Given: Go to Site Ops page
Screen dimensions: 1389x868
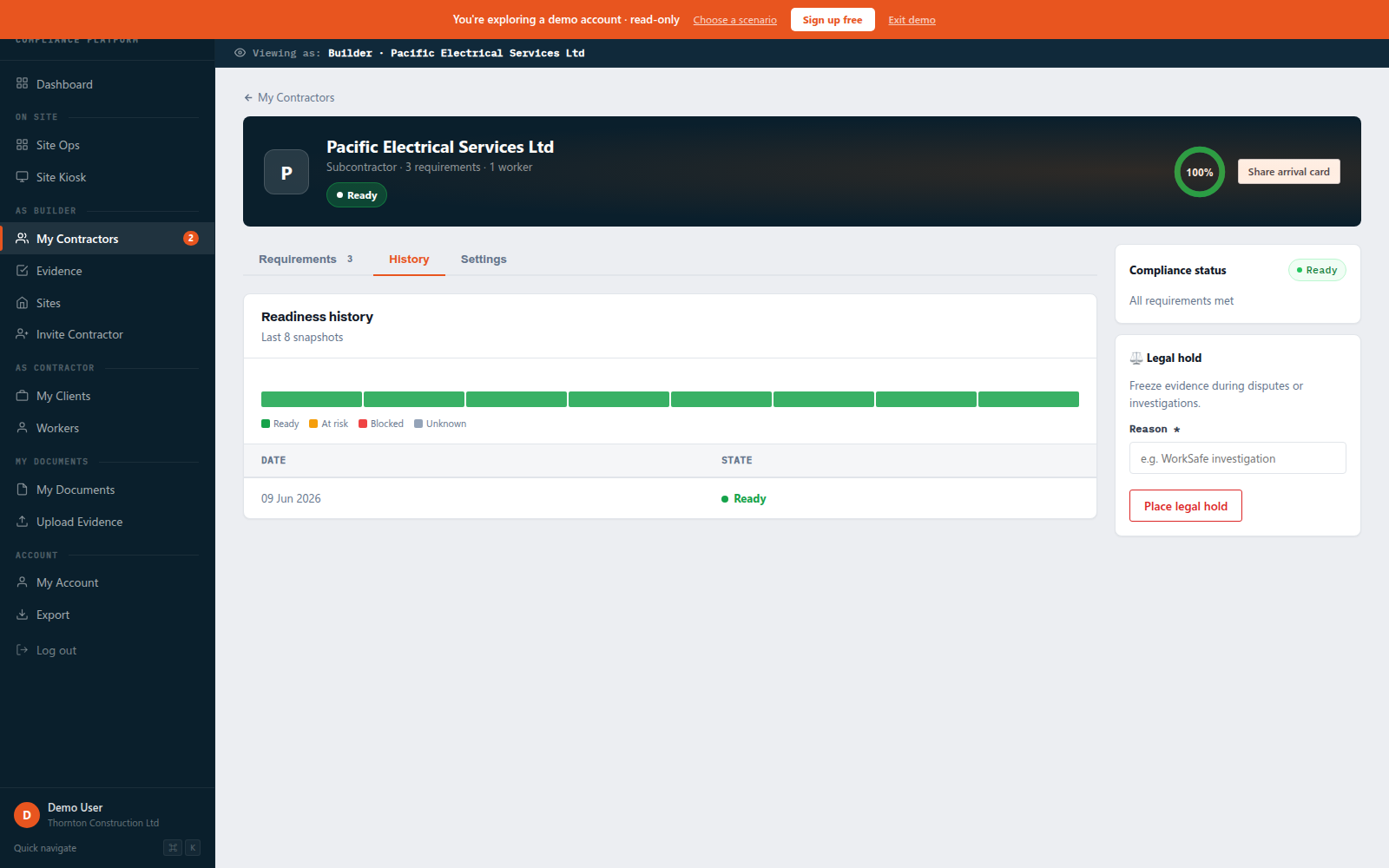Looking at the screenshot, I should [107, 145].
